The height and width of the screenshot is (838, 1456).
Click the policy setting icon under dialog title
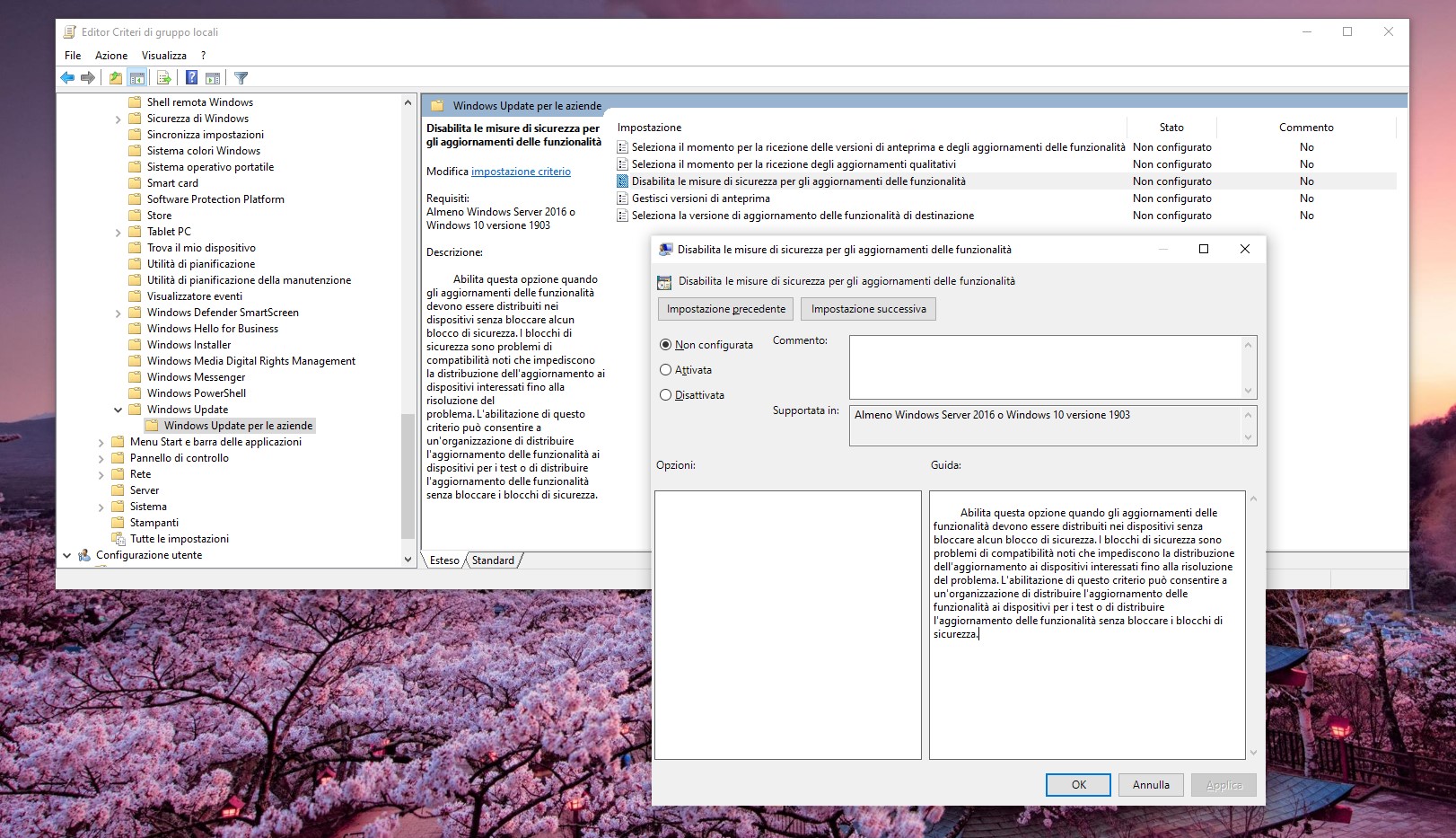pos(664,282)
